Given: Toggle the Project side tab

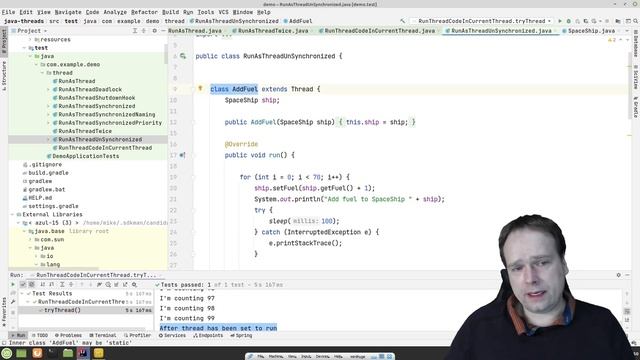Looking at the screenshot, I should click(4, 41).
